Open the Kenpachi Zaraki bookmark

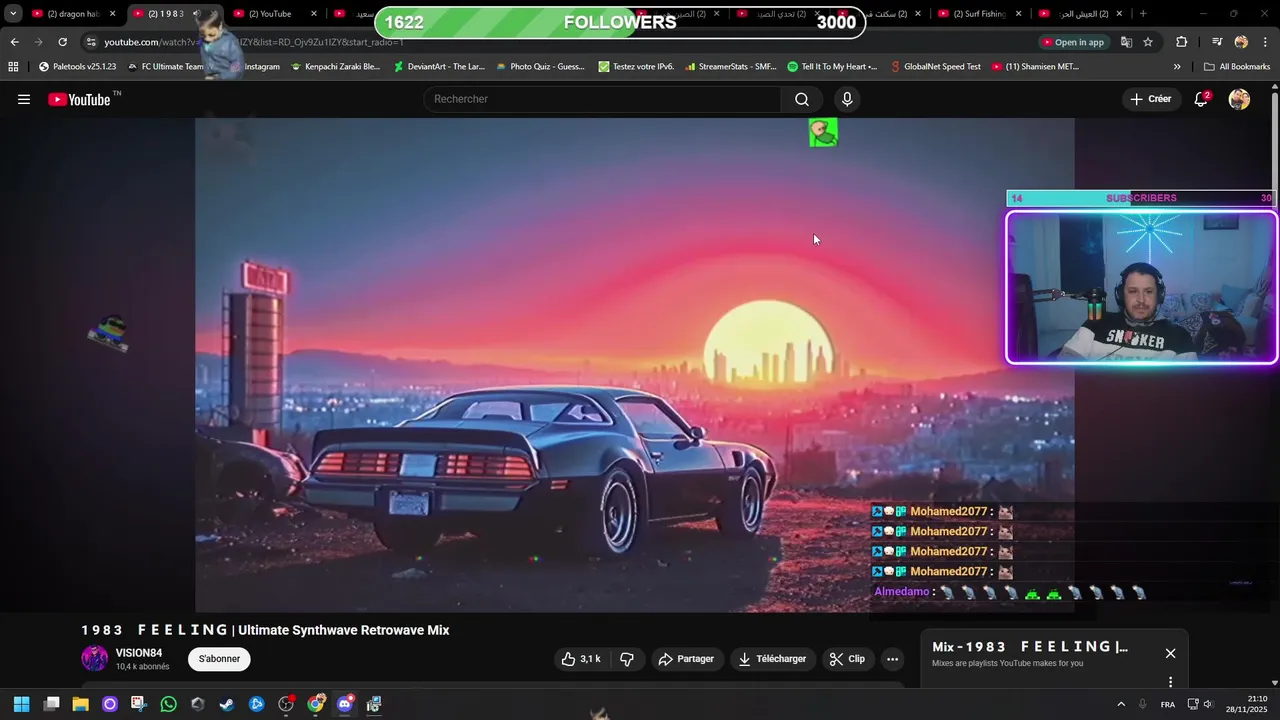point(336,67)
